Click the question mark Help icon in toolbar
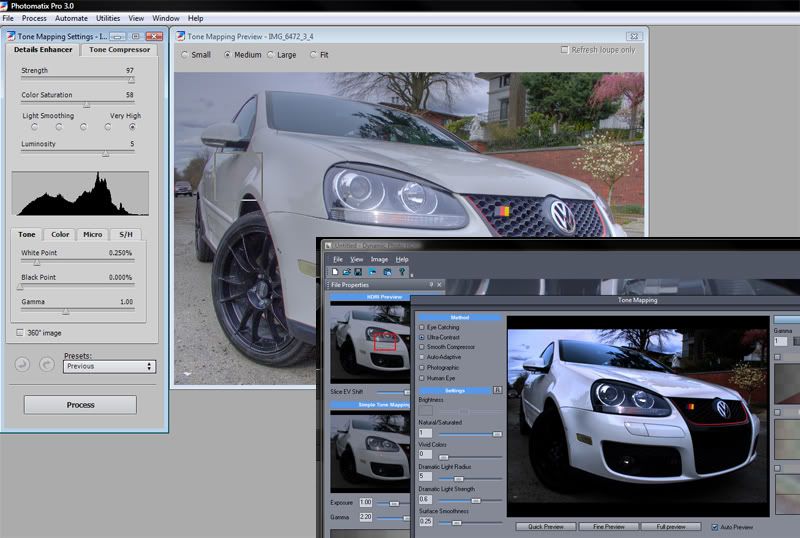 click(402, 272)
